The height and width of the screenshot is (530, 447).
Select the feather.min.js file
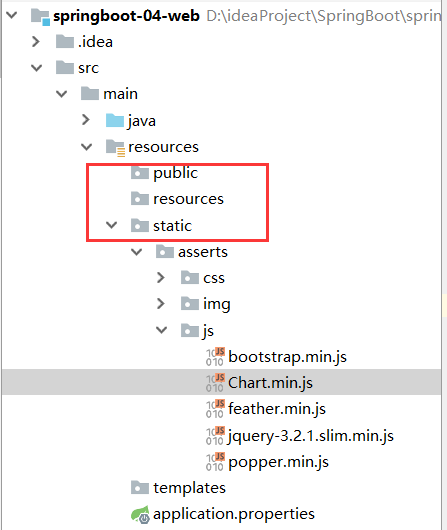point(277,409)
